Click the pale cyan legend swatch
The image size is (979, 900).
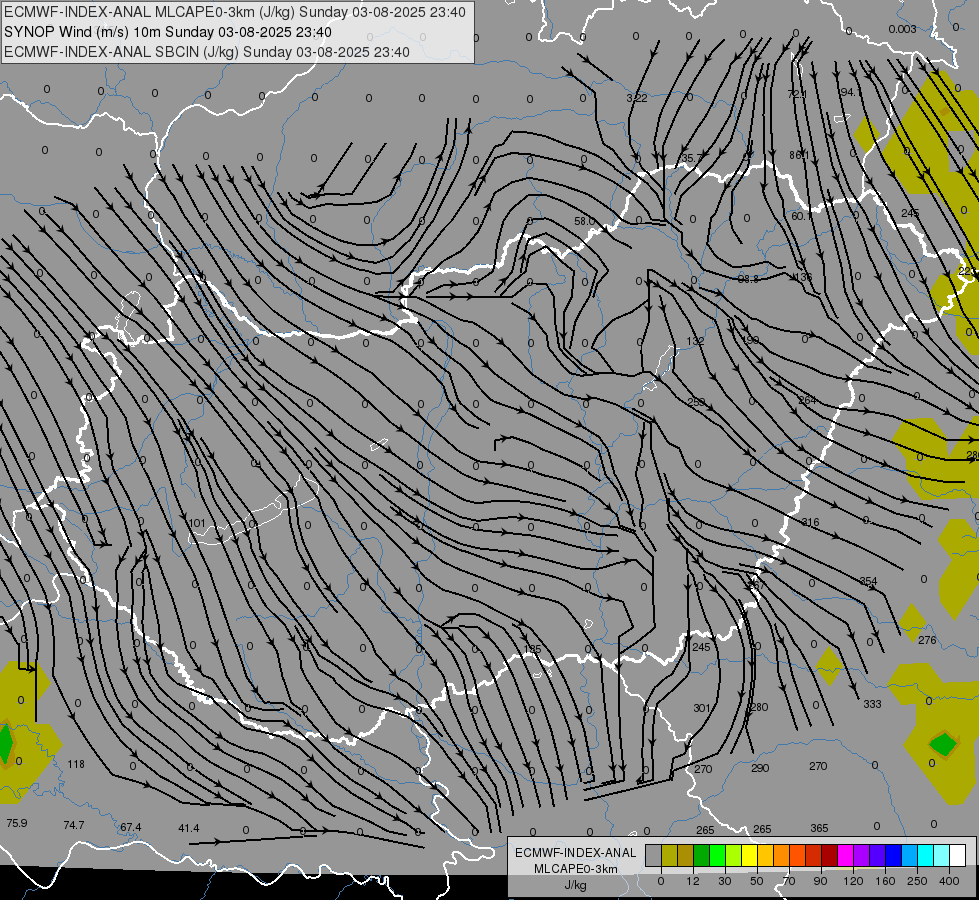pos(942,856)
